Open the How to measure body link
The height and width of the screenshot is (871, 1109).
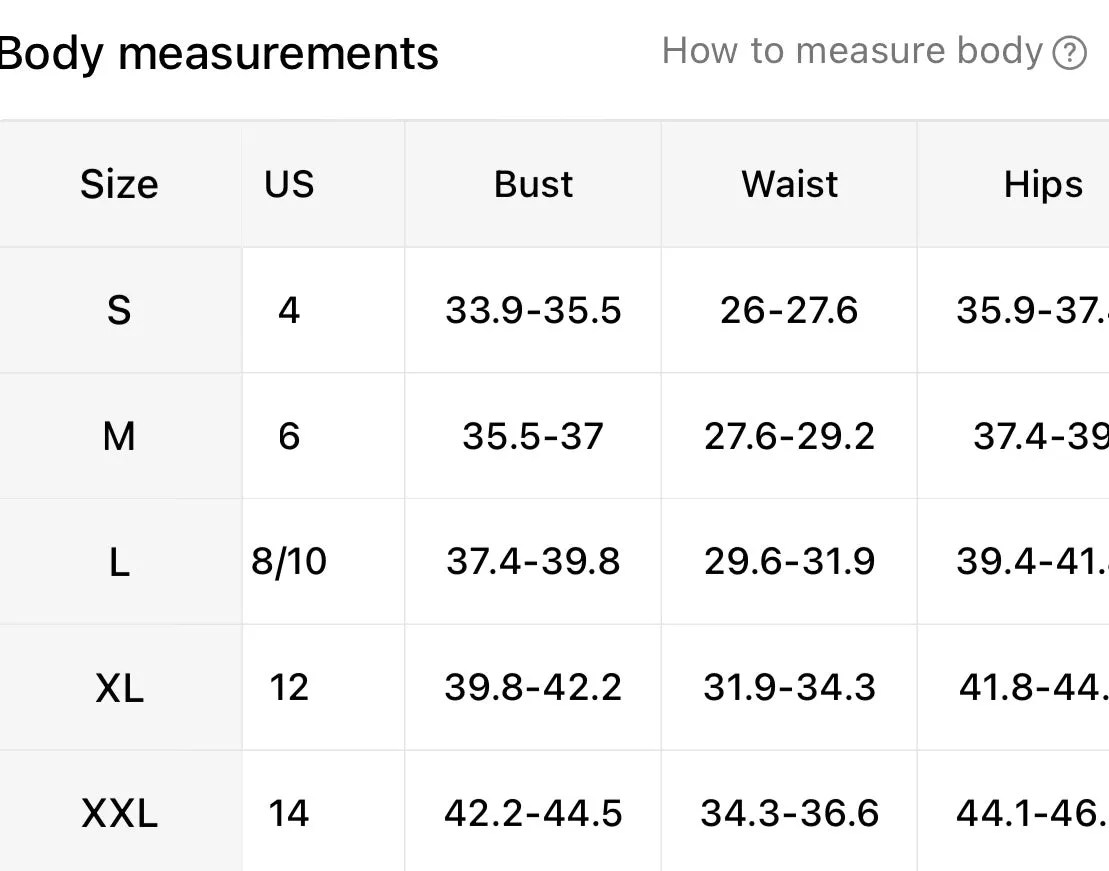click(x=852, y=52)
